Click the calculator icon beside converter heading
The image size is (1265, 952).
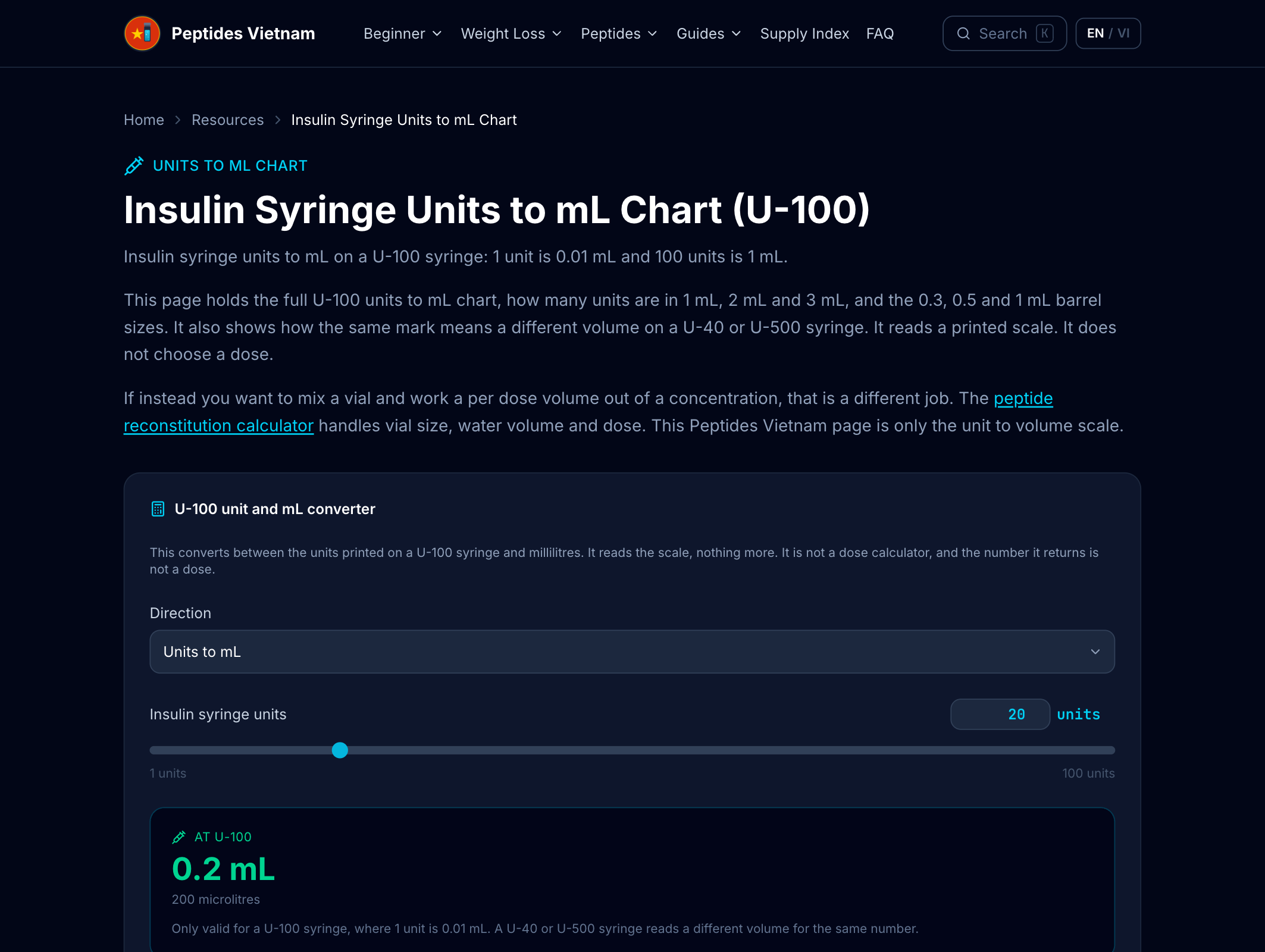158,509
